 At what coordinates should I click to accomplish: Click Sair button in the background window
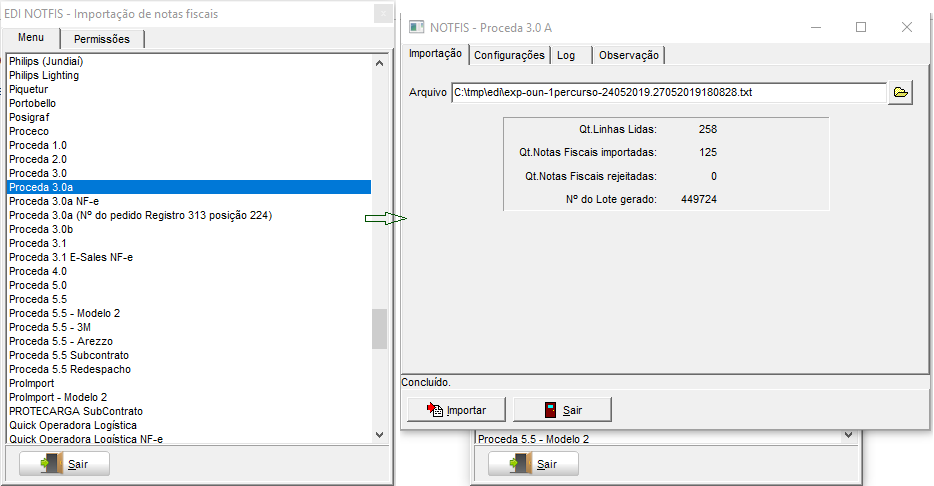(533, 463)
